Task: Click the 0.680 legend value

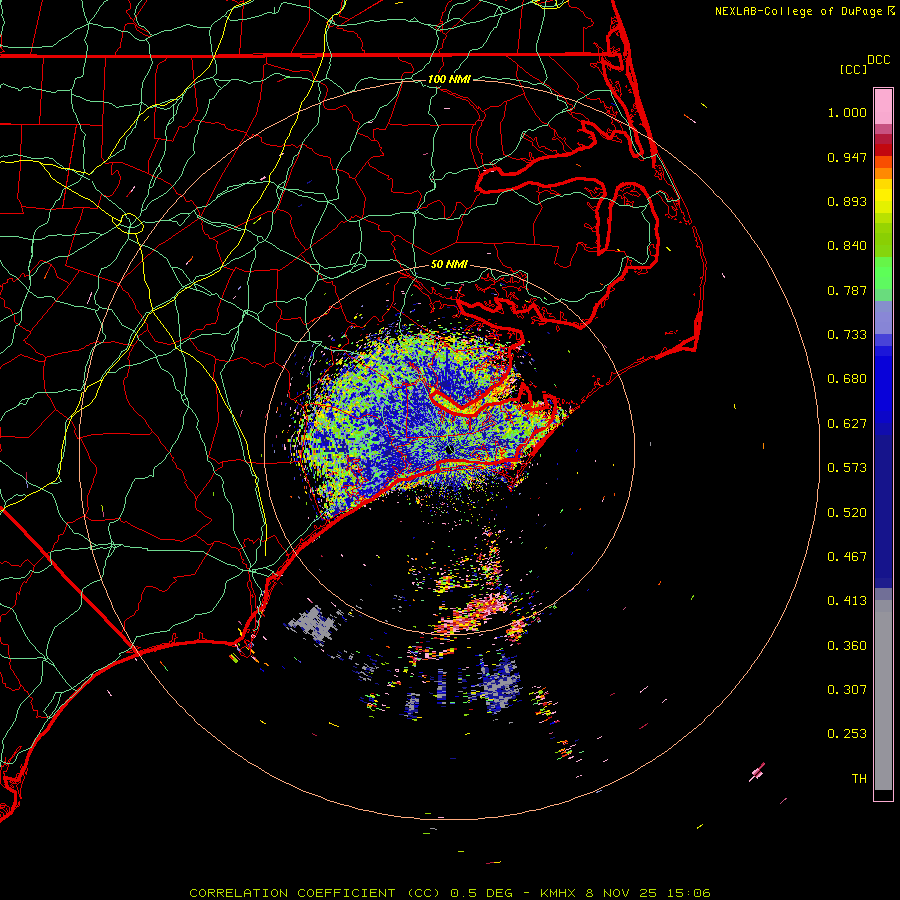Action: (847, 379)
